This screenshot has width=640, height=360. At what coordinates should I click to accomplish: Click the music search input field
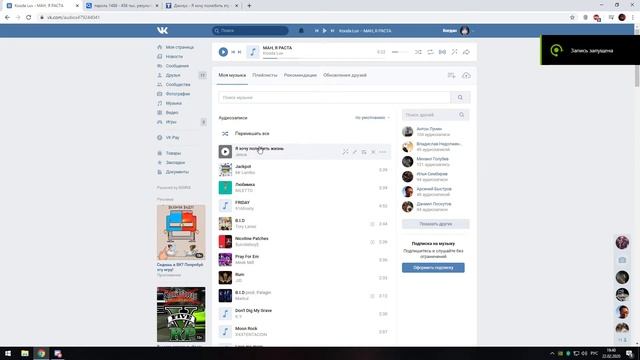click(x=335, y=98)
